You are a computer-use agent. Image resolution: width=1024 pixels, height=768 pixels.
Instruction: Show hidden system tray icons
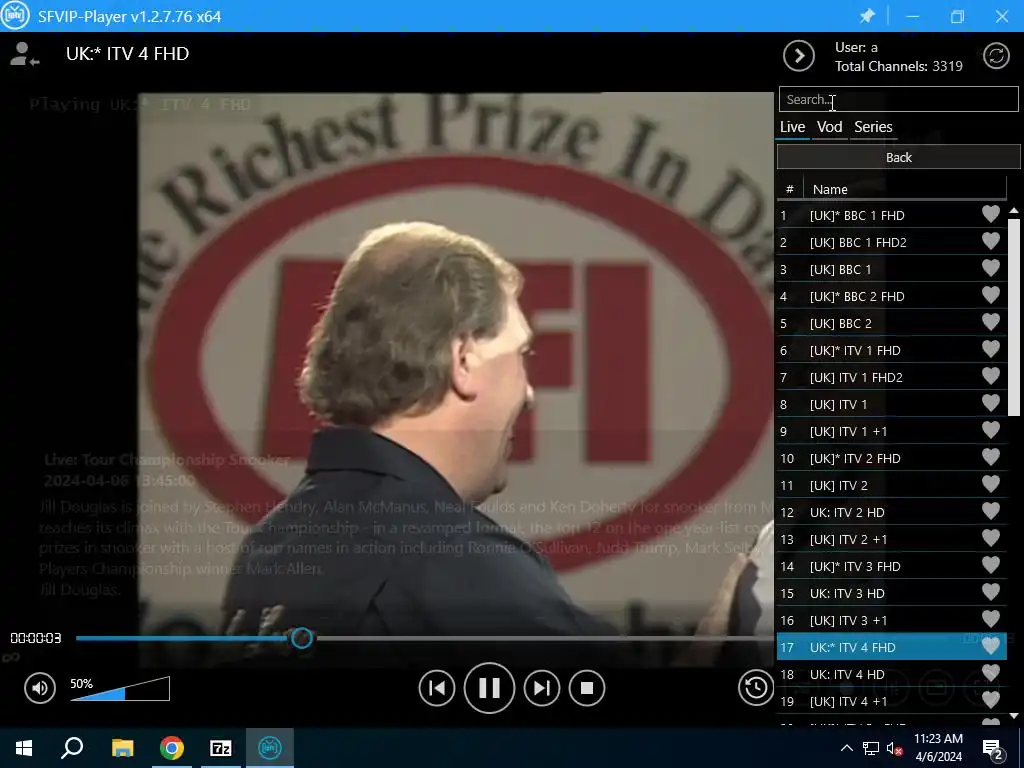(x=846, y=748)
